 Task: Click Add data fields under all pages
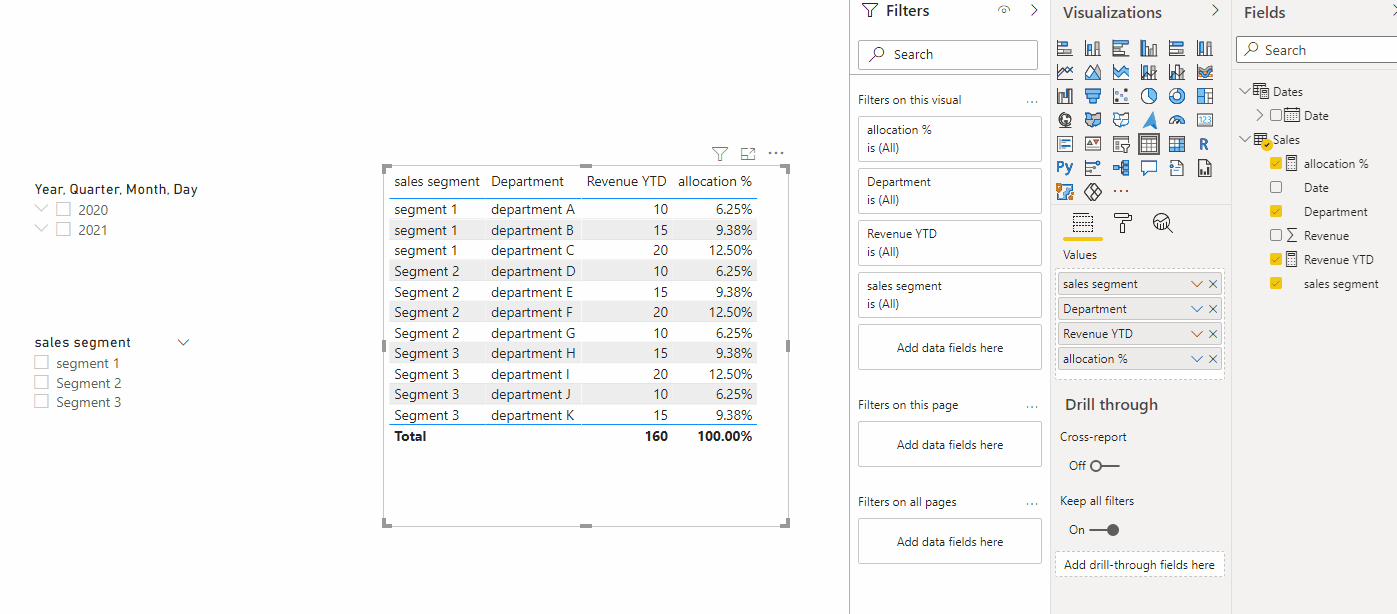click(950, 542)
